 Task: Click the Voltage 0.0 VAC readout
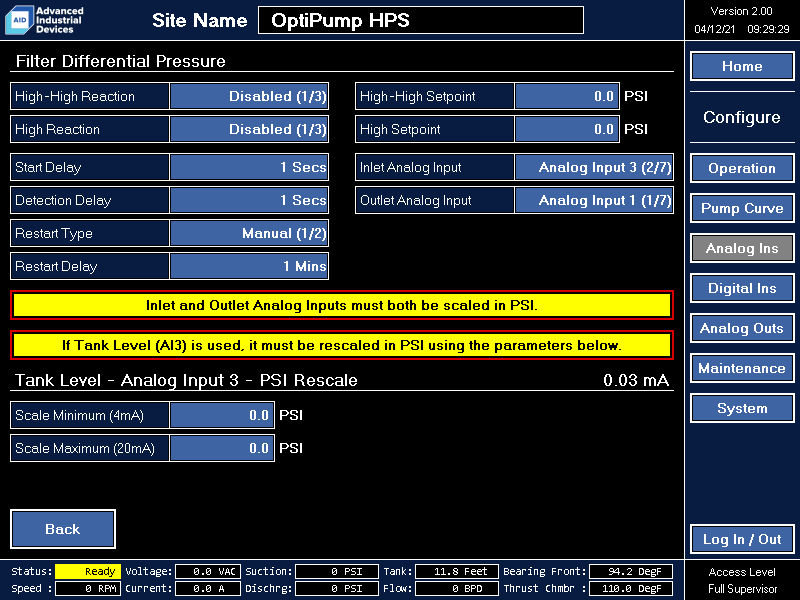[208, 571]
